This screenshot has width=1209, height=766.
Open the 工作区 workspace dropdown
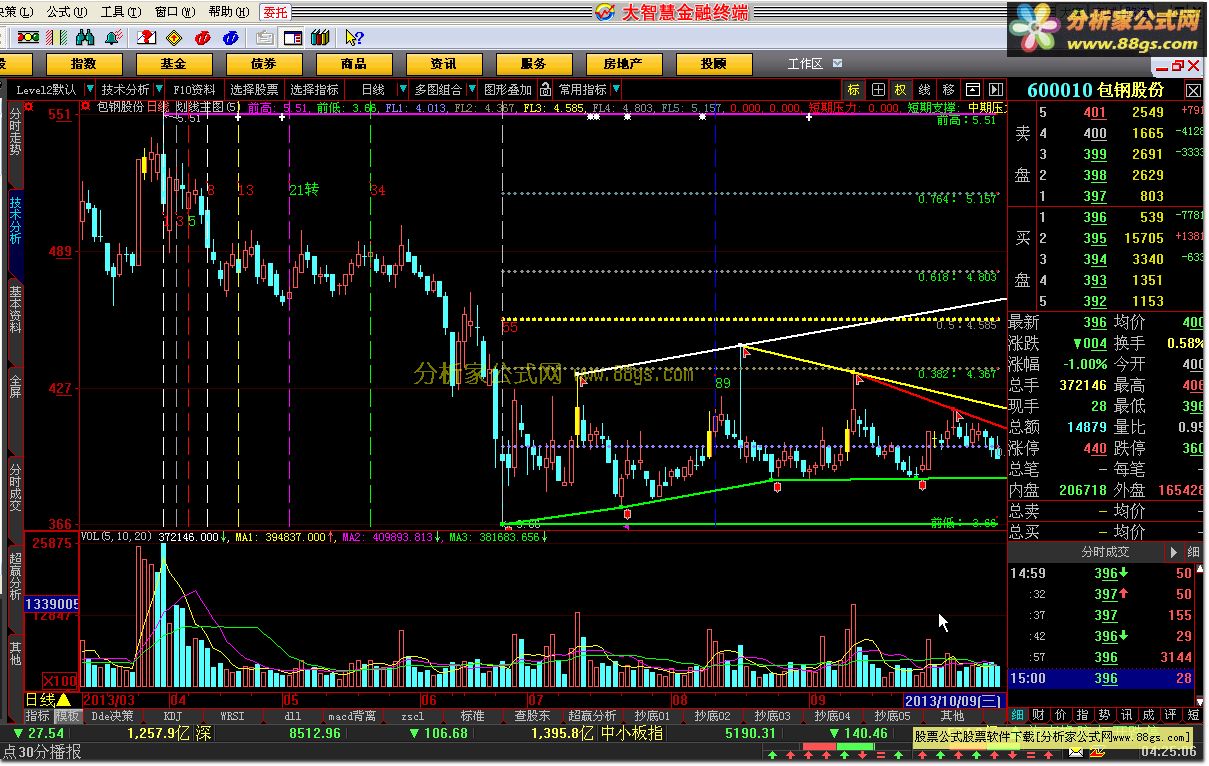pyautogui.click(x=837, y=63)
